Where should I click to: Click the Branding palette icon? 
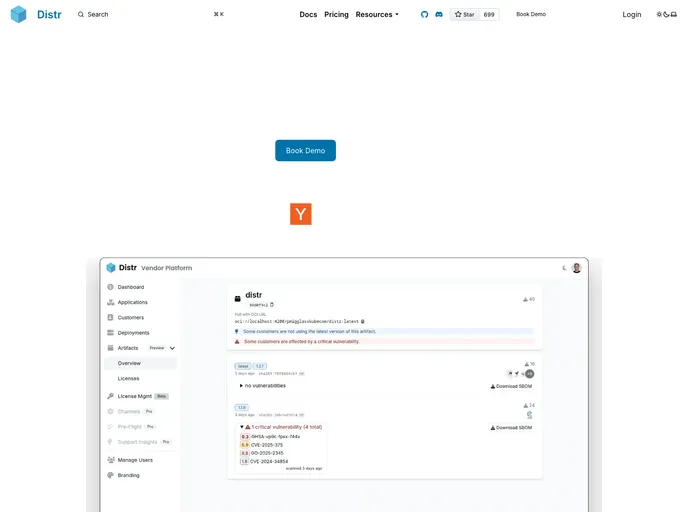coord(110,475)
